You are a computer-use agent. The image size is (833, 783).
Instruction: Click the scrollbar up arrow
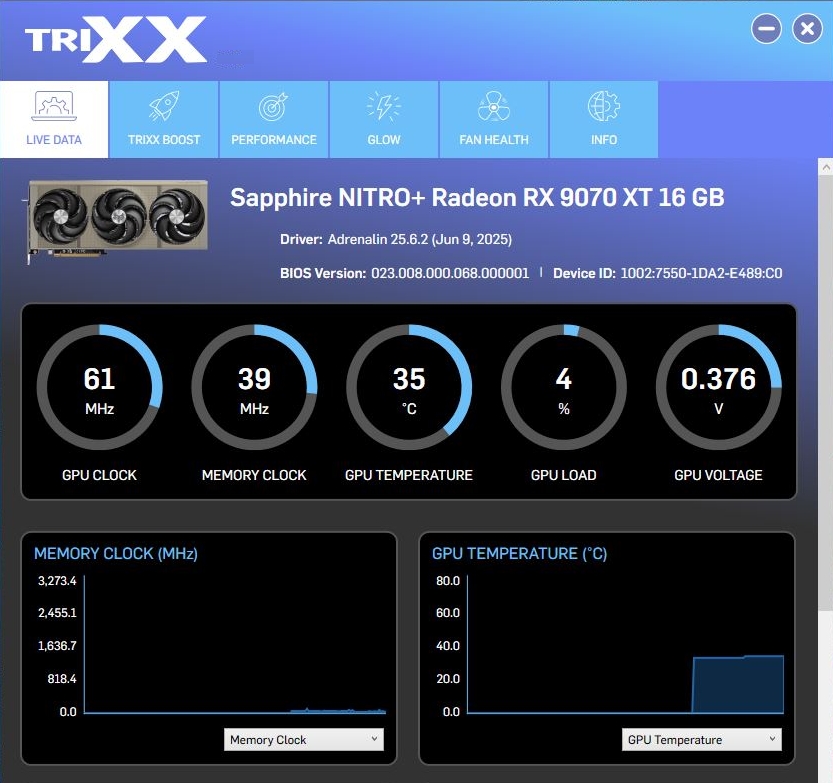[x=826, y=167]
